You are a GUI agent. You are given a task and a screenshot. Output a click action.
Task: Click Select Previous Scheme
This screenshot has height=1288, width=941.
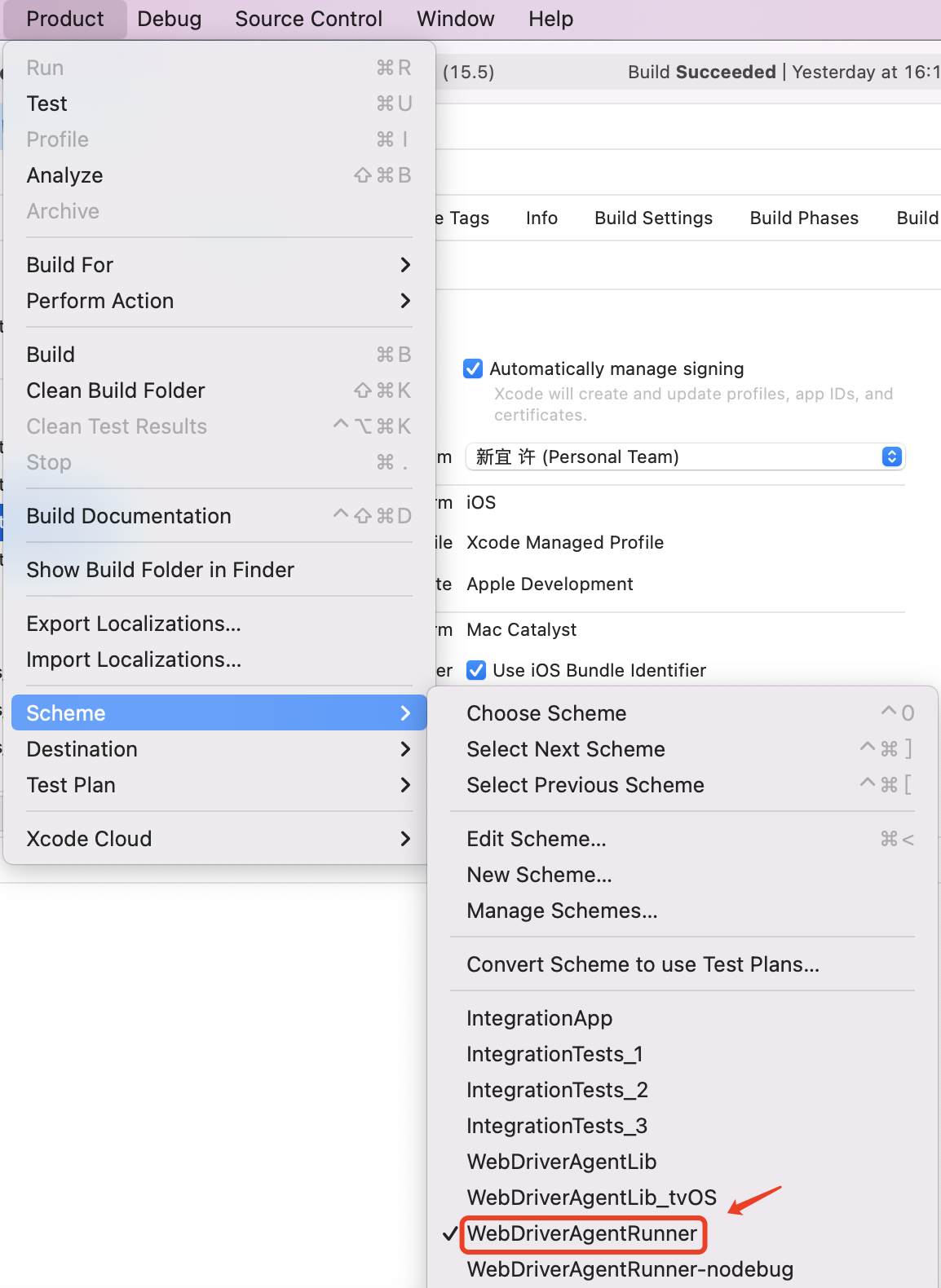tap(683, 785)
